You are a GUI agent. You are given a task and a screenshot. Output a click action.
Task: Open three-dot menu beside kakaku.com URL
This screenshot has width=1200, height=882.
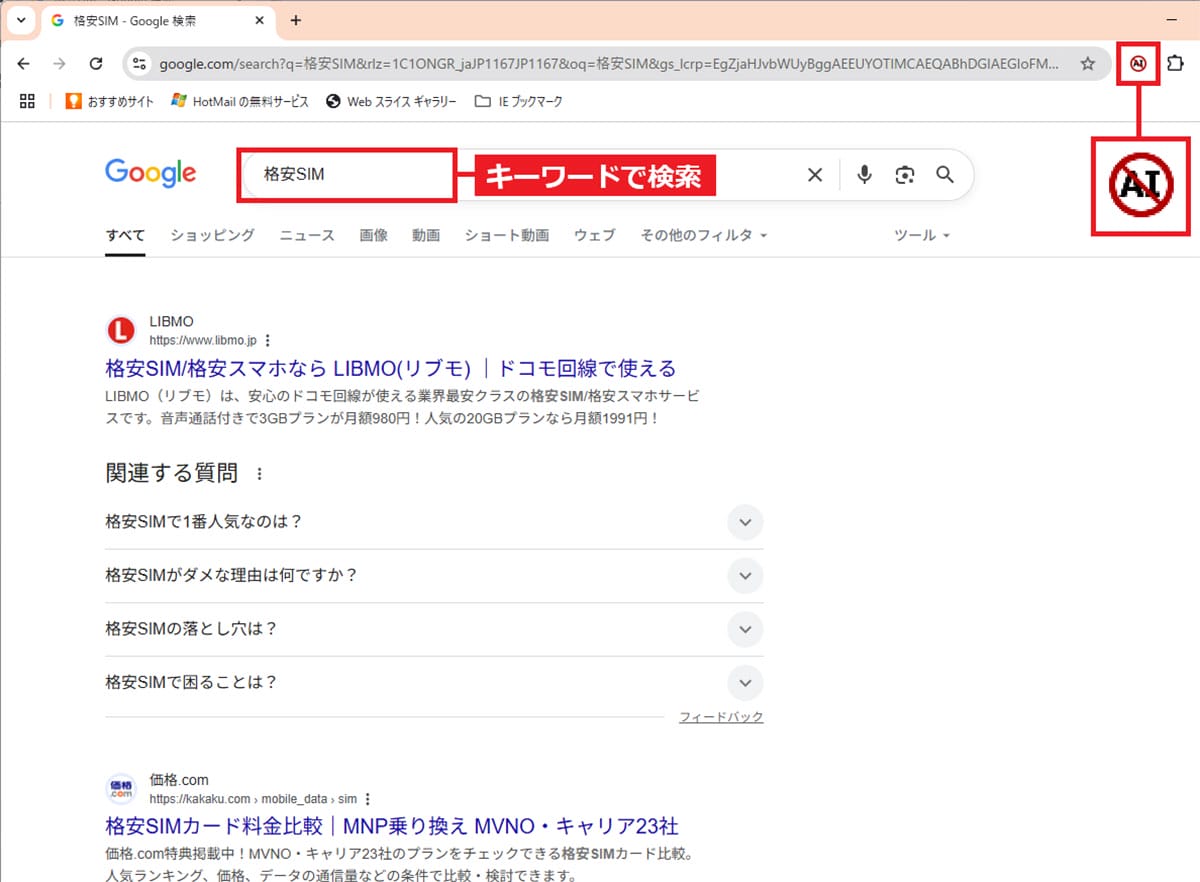point(368,799)
